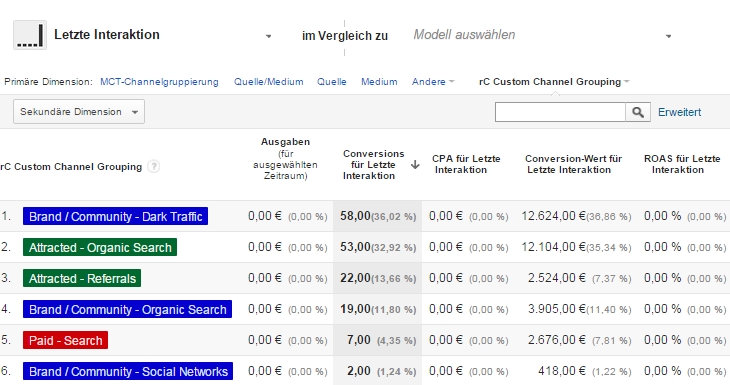Screen dimensions: 730x385
Task: Click the 53,00 conversions value
Action: (x=355, y=247)
